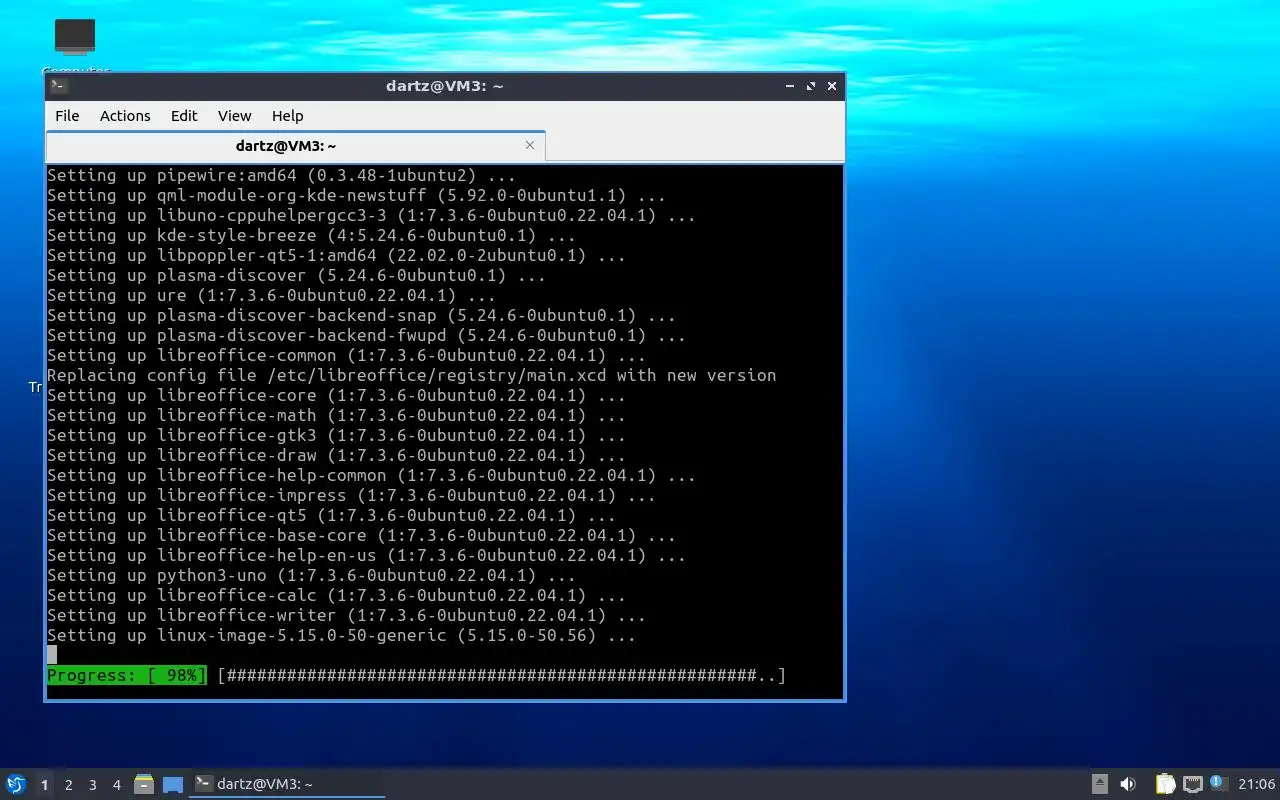This screenshot has width=1280, height=800.
Task: Click the 'Setting up plasma-discover' line
Action: click(296, 276)
